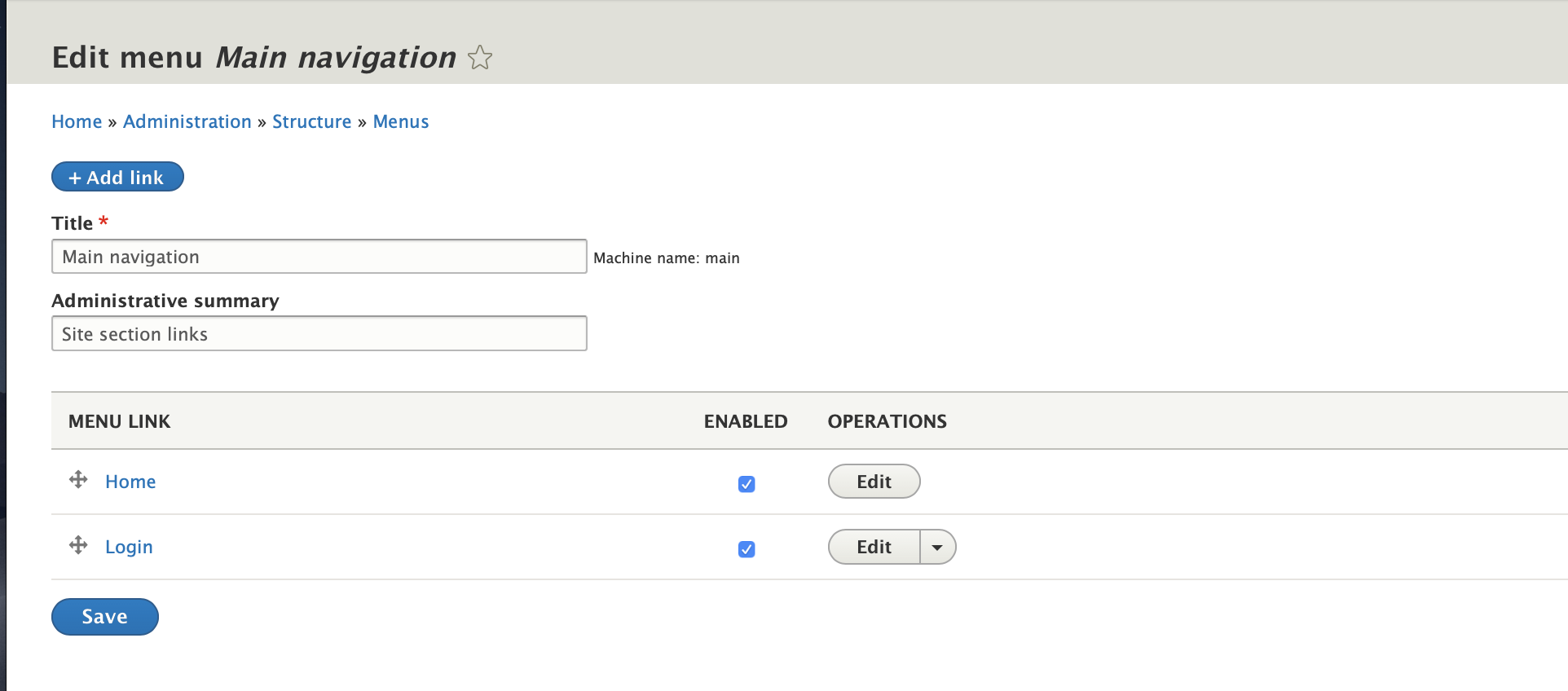Open the Home menu link in table
This screenshot has height=691, width=1568.
pyautogui.click(x=130, y=482)
